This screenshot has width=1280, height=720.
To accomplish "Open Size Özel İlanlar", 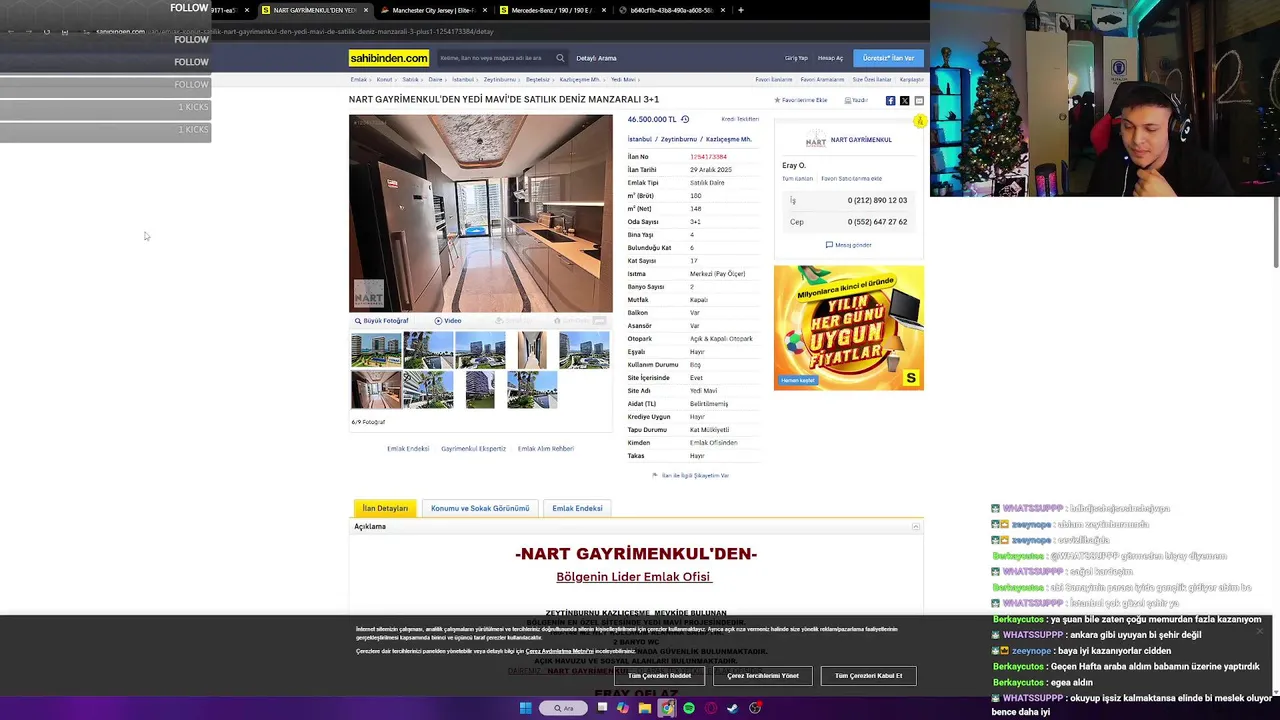I will pyautogui.click(x=872, y=79).
